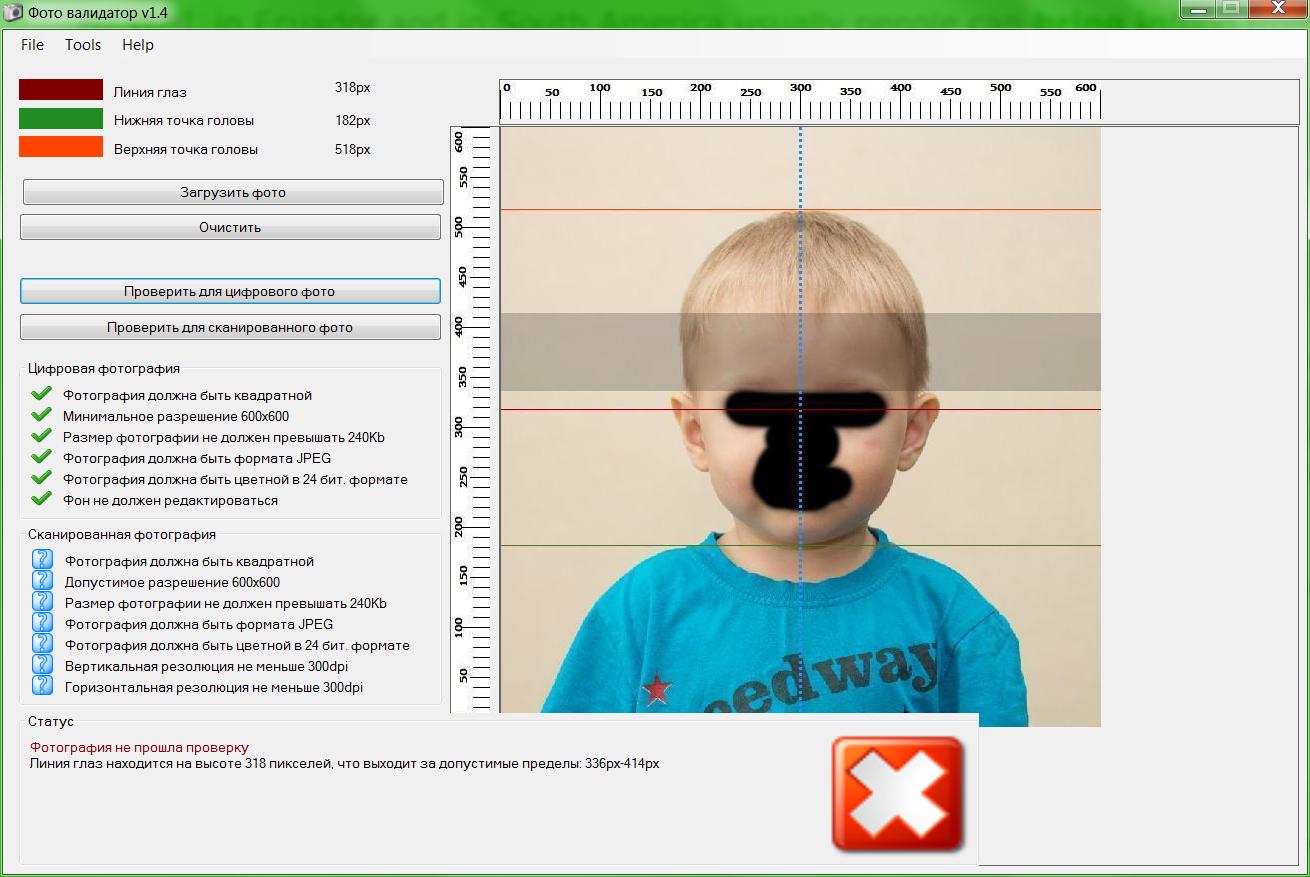Image resolution: width=1310 pixels, height=877 pixels.
Task: Click the Нижняя точка головы label
Action: [x=184, y=120]
